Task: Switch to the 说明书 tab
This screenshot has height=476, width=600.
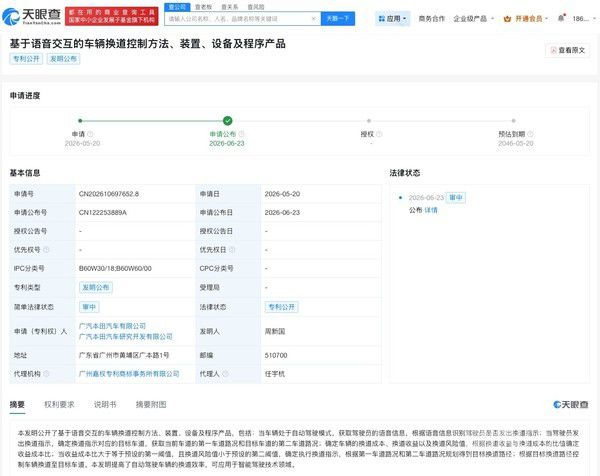Action: [x=105, y=404]
